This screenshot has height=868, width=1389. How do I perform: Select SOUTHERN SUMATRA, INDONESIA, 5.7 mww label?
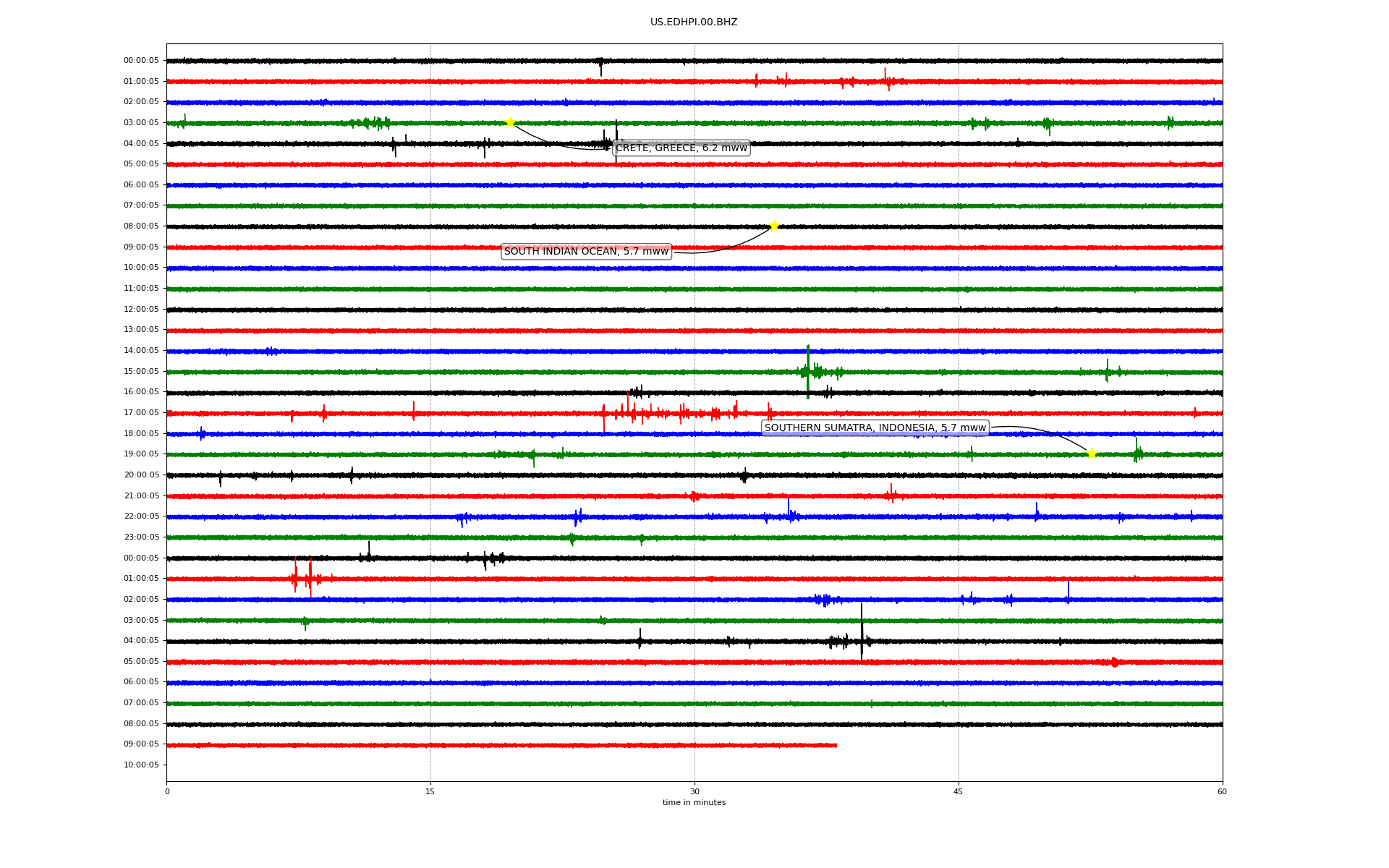click(875, 428)
